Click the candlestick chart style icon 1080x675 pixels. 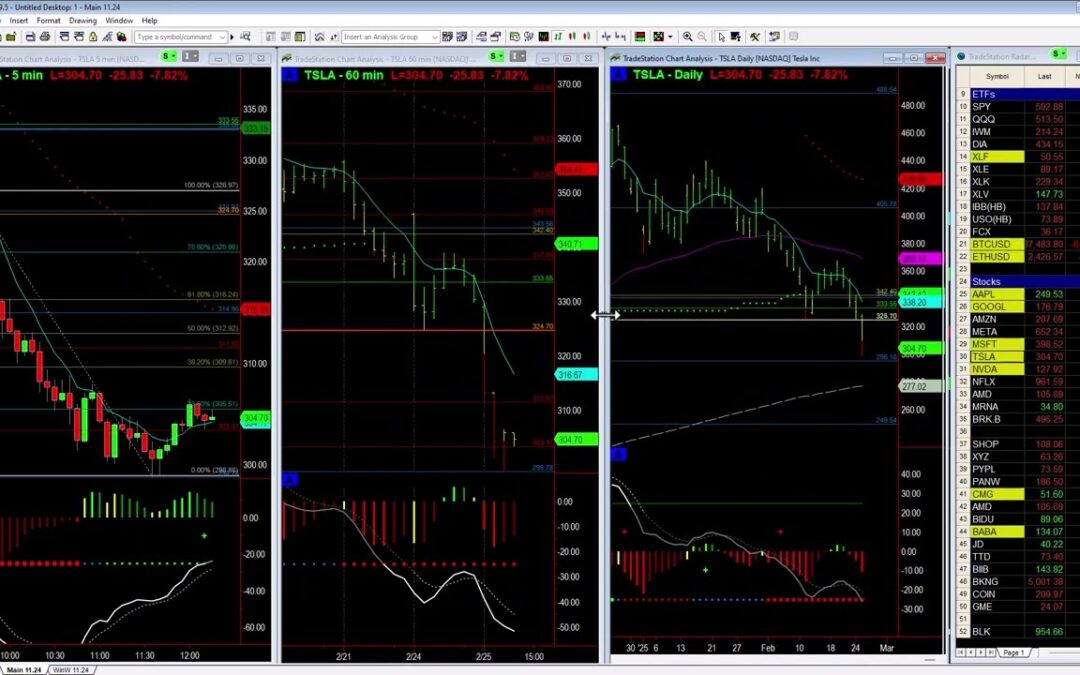(559, 35)
